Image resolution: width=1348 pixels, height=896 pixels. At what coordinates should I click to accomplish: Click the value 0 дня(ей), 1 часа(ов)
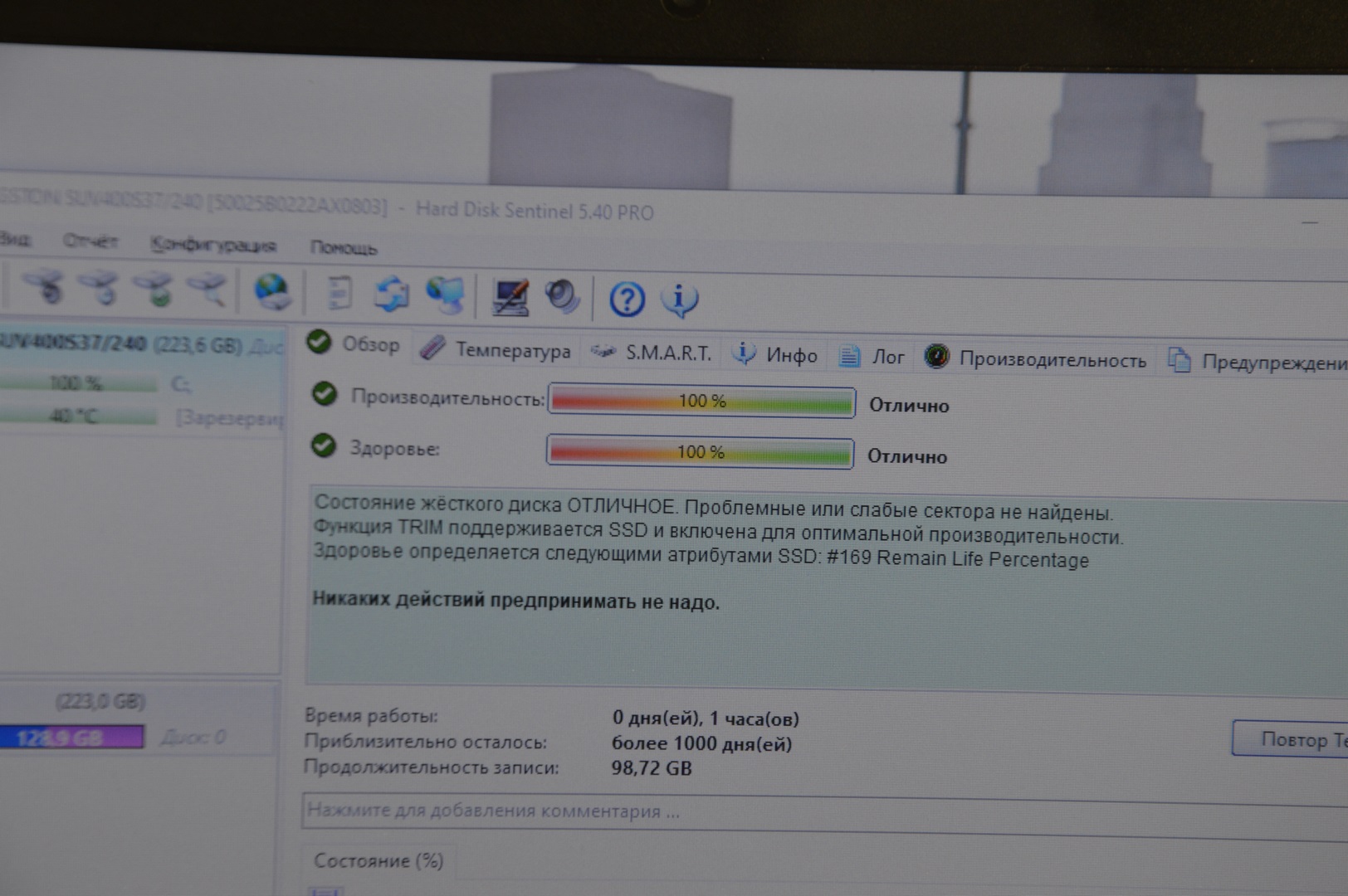[x=706, y=718]
